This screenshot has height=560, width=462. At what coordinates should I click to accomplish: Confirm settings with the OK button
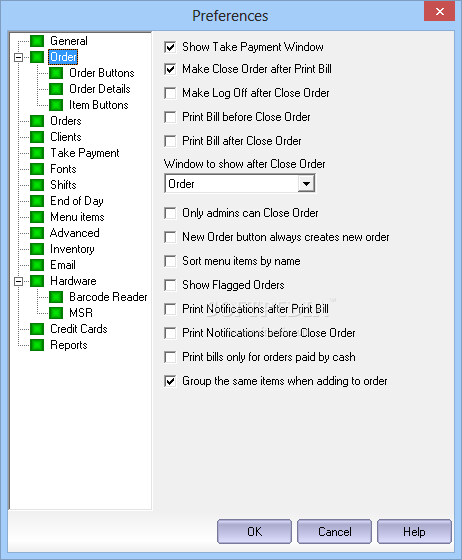tap(254, 532)
